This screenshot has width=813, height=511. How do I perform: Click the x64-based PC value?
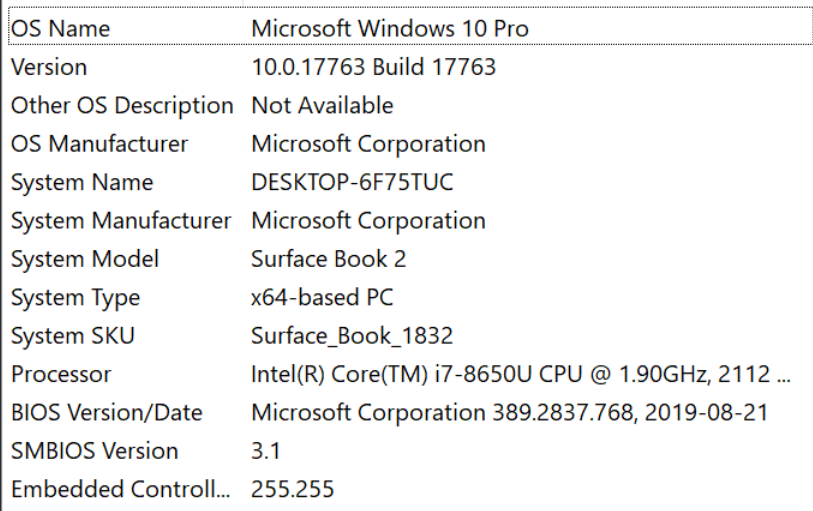322,297
